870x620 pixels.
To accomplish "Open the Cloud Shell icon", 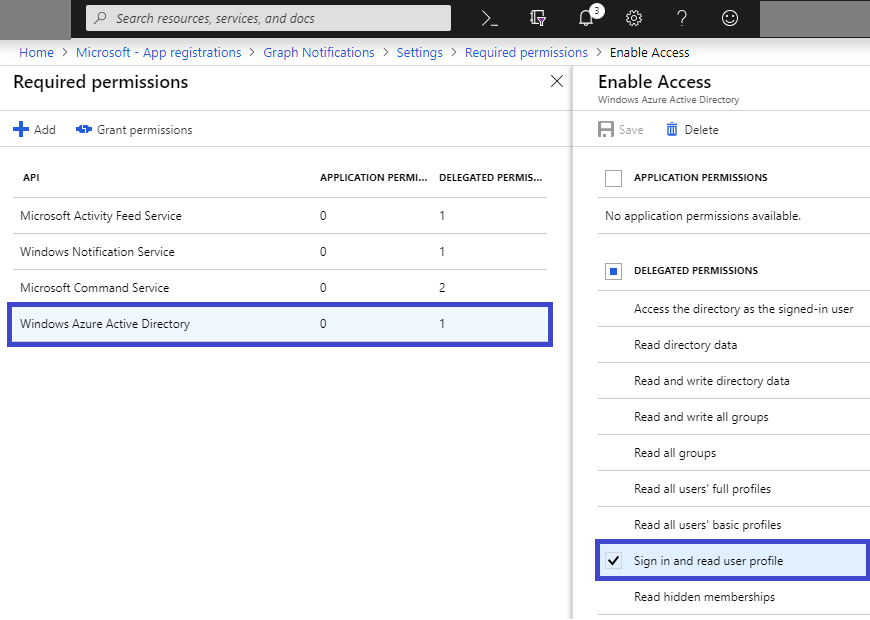I will (x=489, y=18).
